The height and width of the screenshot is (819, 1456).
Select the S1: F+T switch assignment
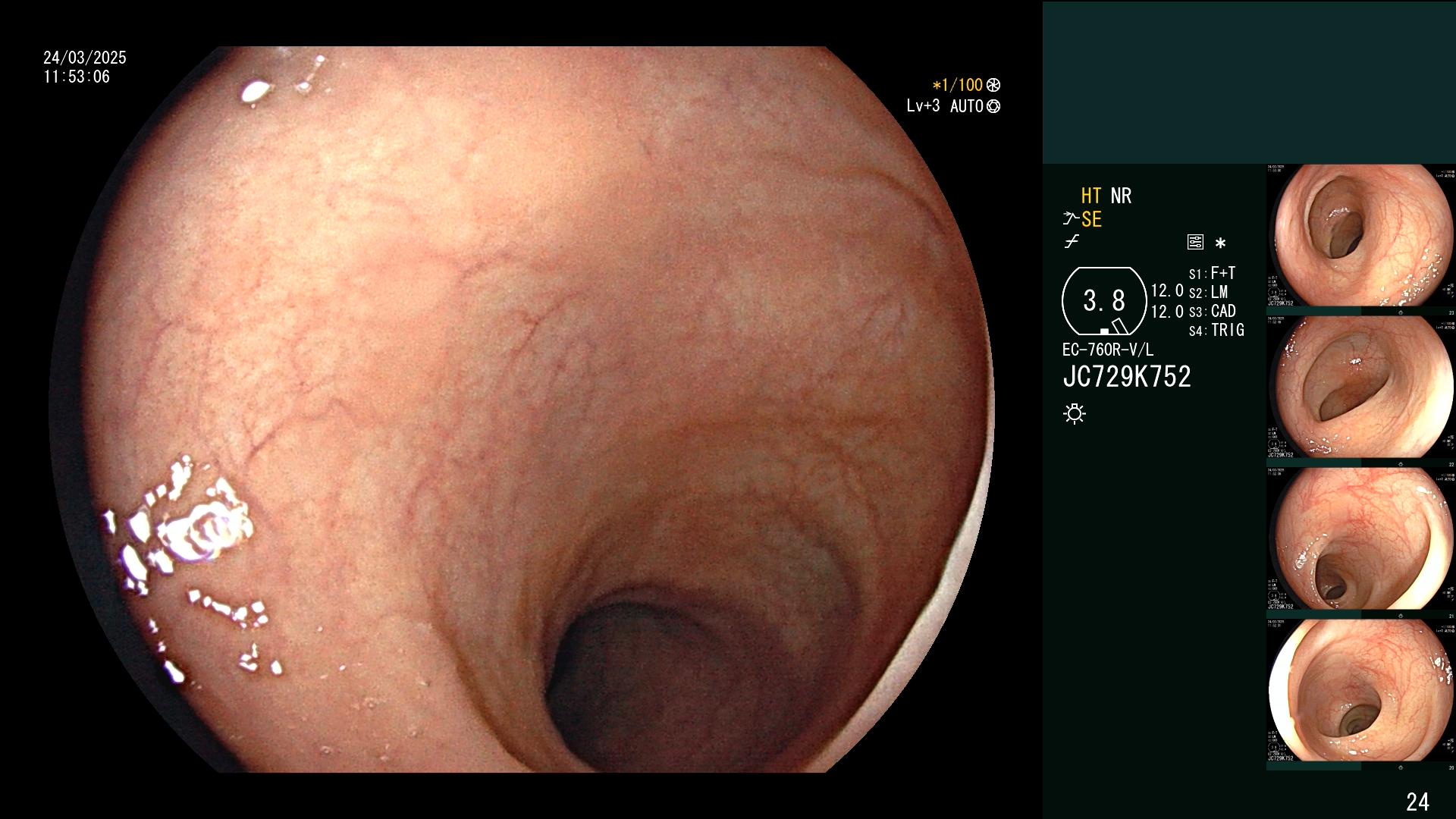pos(1213,274)
